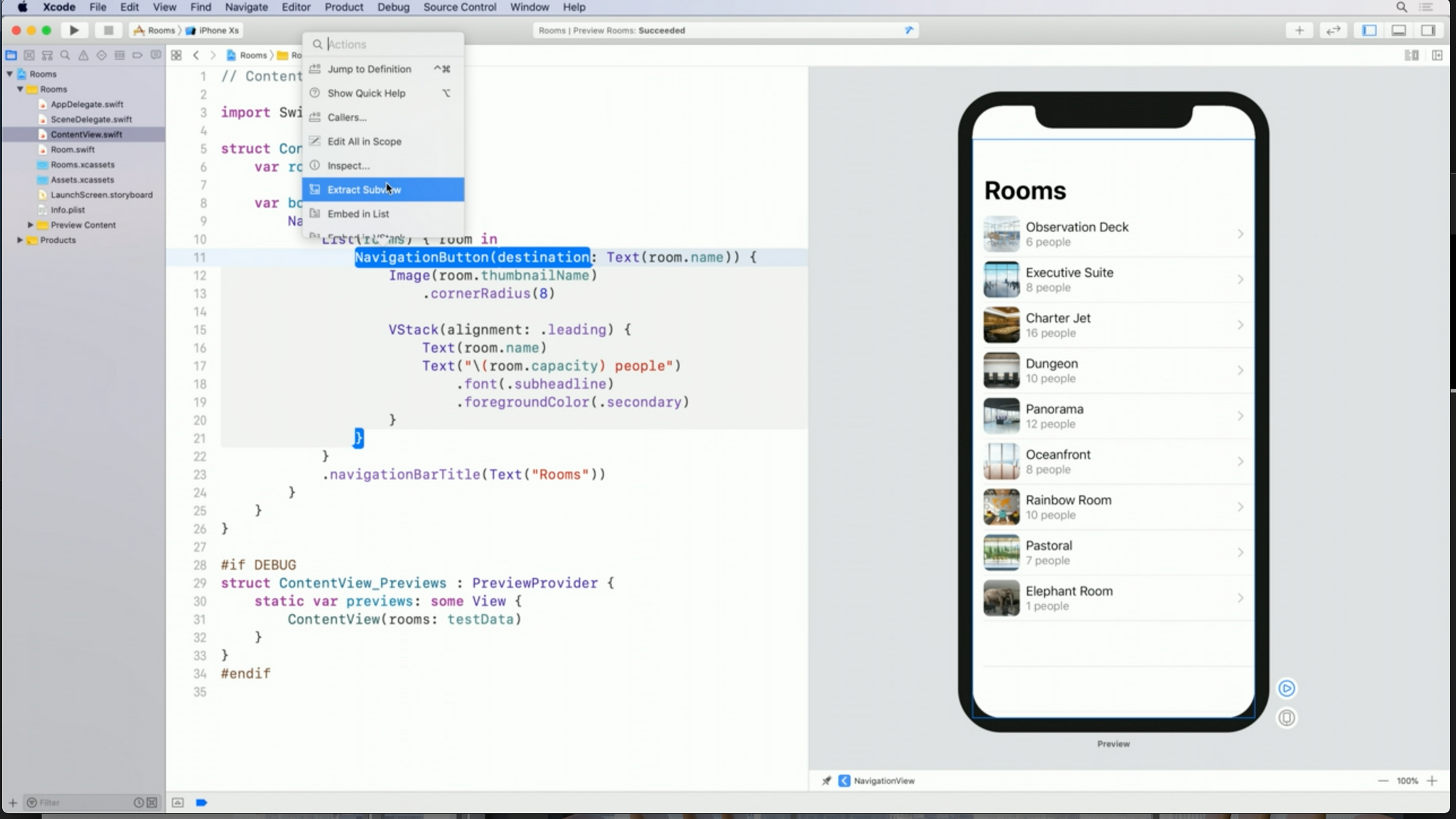Viewport: 1456px width, 819px height.
Task: Open the Editor menu in menu bar
Action: point(296,7)
